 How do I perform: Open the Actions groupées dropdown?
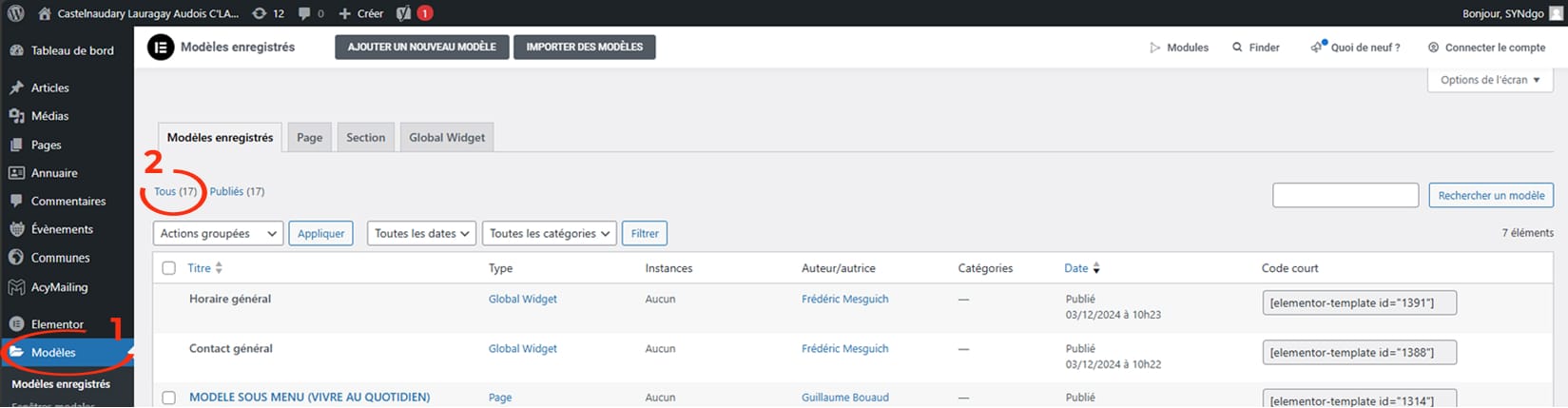click(x=218, y=233)
